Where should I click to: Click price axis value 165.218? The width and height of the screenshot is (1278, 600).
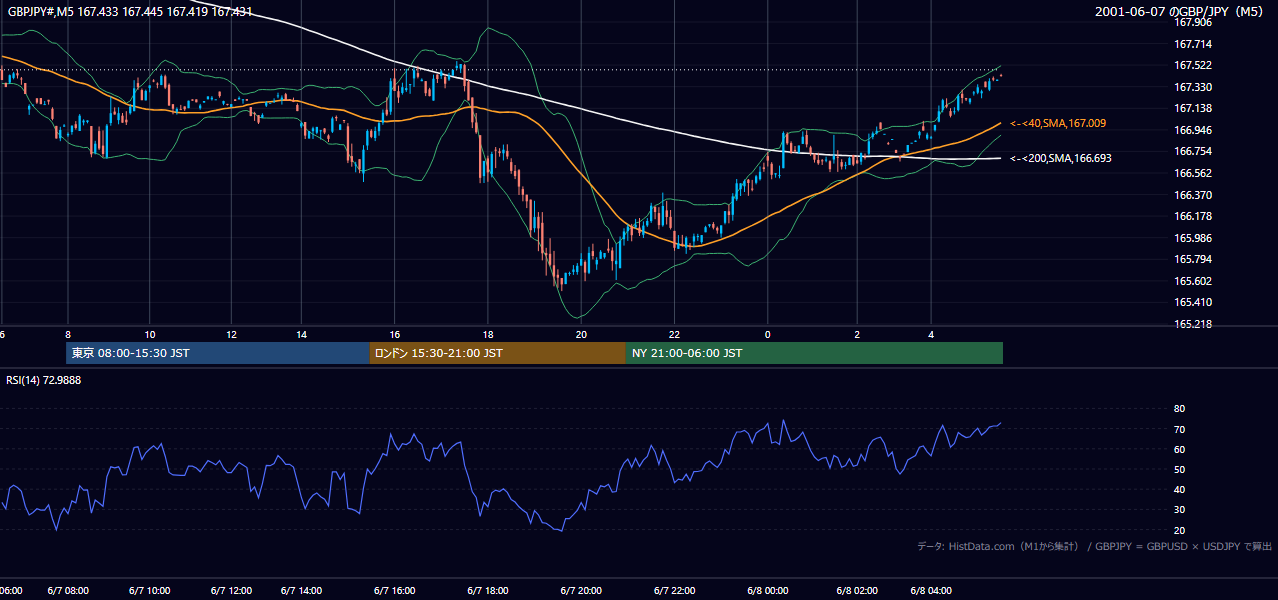(x=1192, y=324)
